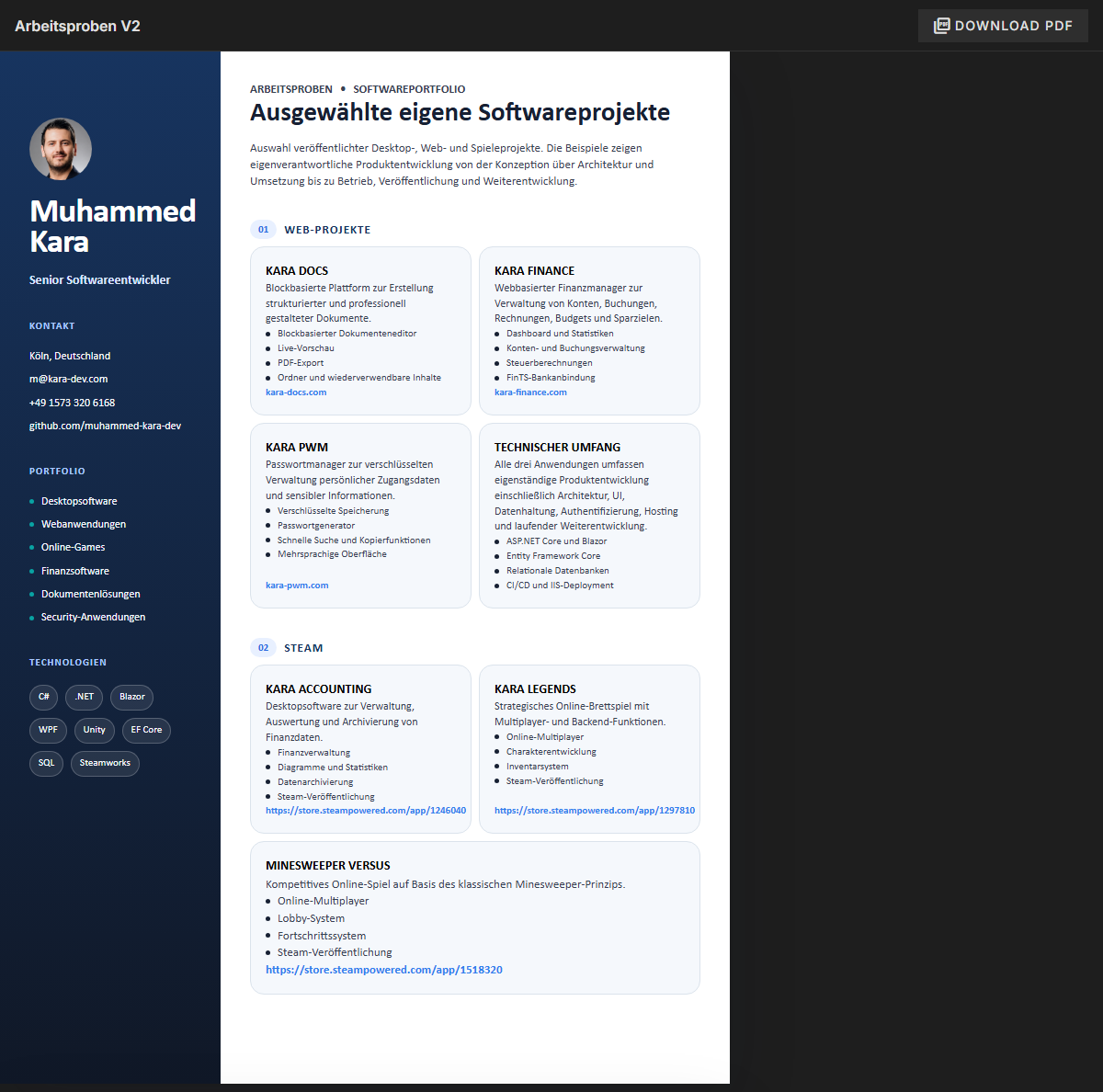1103x1092 pixels.
Task: Open the kara-finance.com link
Action: point(530,392)
